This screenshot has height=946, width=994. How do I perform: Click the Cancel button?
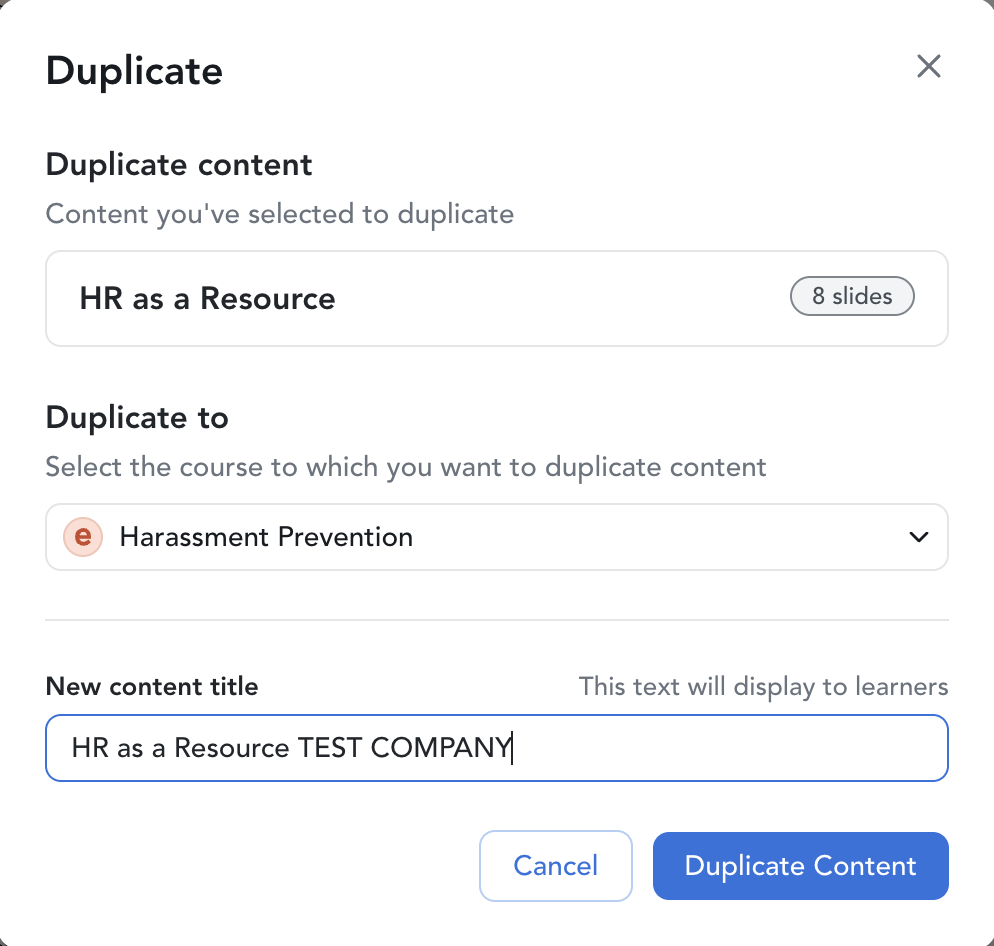click(x=555, y=866)
